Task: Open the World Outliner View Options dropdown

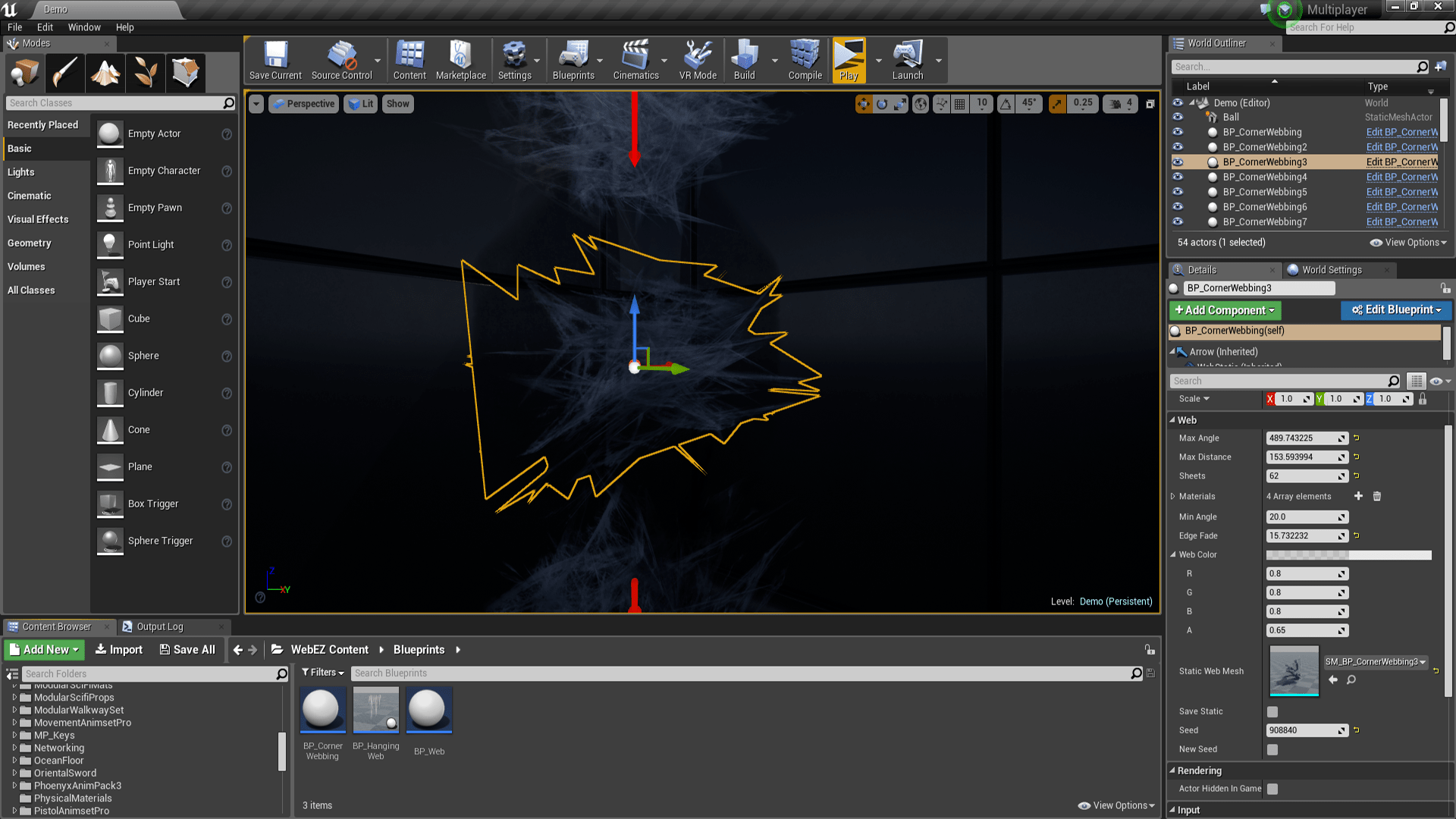Action: pyautogui.click(x=1411, y=241)
